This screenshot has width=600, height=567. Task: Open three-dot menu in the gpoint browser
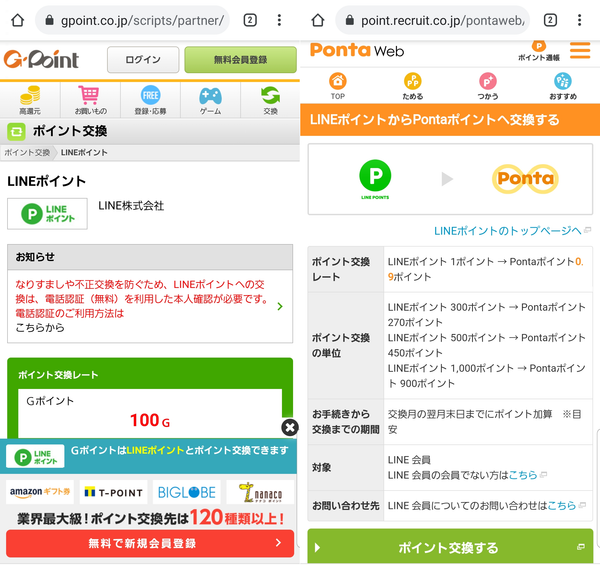(279, 20)
